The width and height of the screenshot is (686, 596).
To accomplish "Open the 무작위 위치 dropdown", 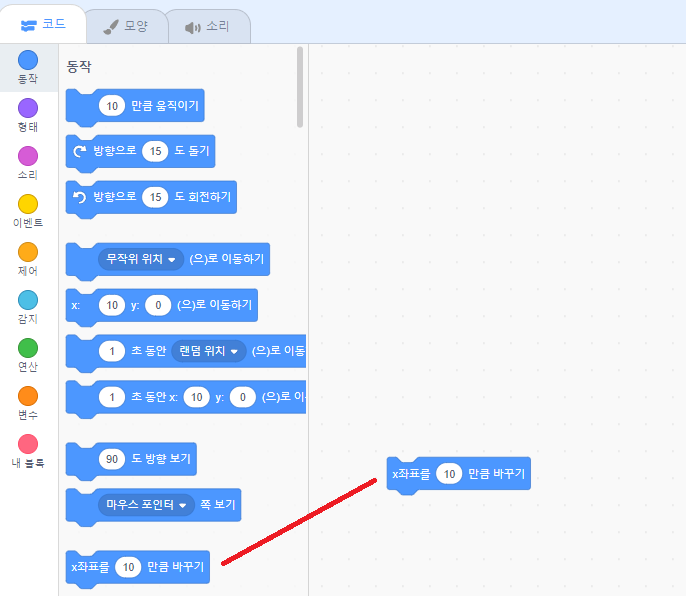I will click(140, 259).
